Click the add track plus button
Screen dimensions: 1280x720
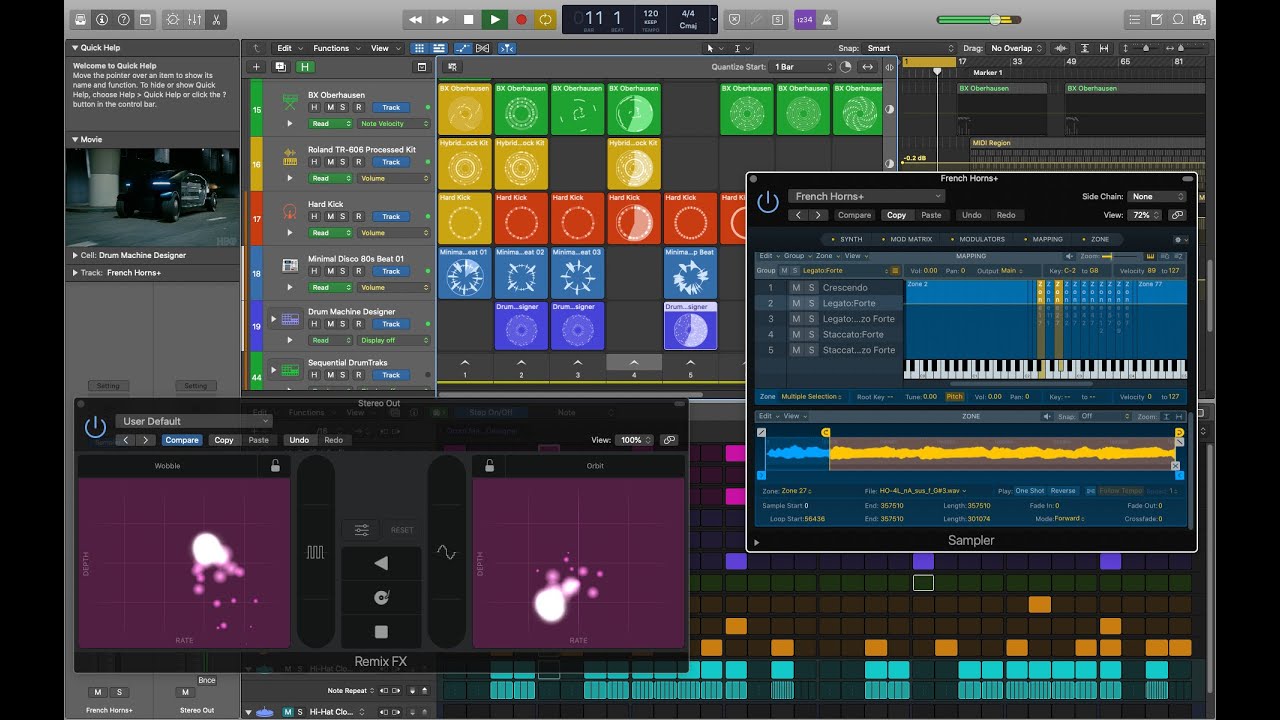tap(256, 67)
